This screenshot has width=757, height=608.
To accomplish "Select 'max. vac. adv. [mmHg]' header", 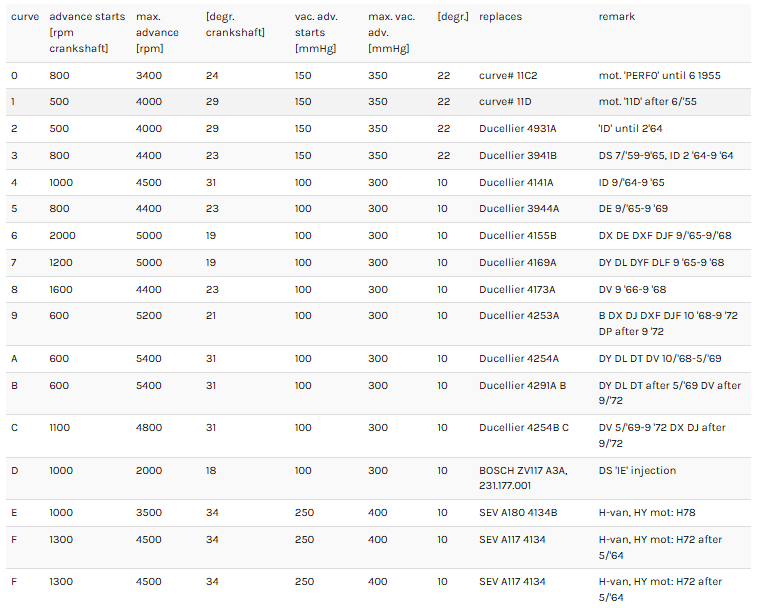I will pos(392,32).
